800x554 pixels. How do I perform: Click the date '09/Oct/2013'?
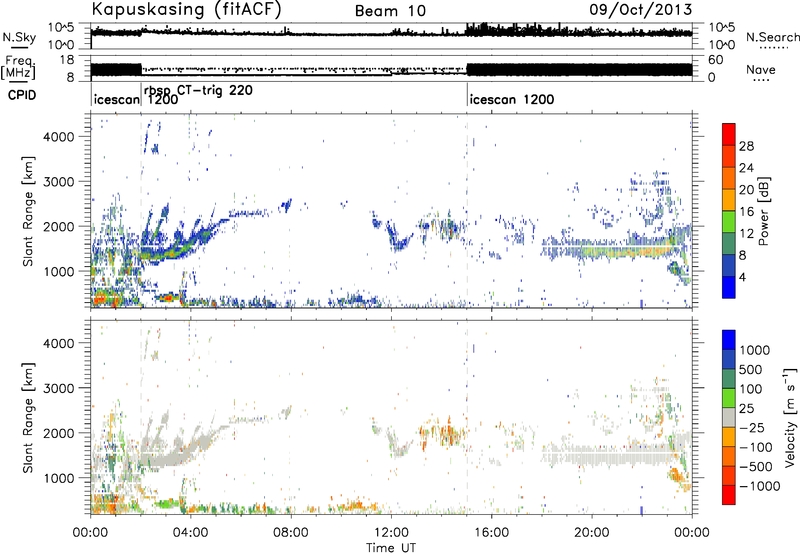point(641,9)
